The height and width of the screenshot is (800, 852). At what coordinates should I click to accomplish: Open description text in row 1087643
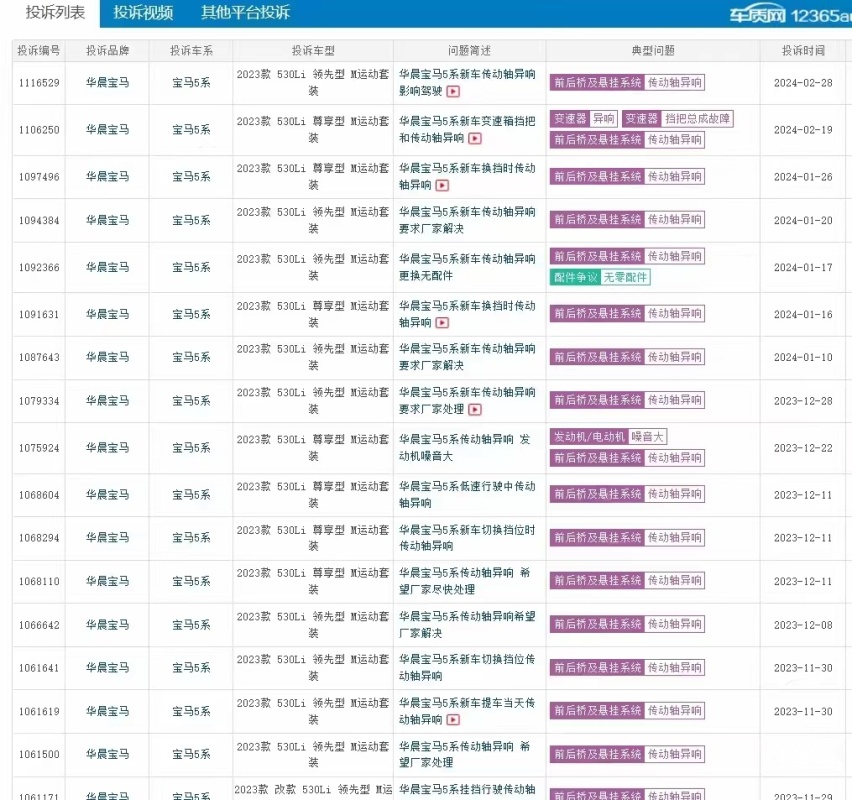(467, 357)
